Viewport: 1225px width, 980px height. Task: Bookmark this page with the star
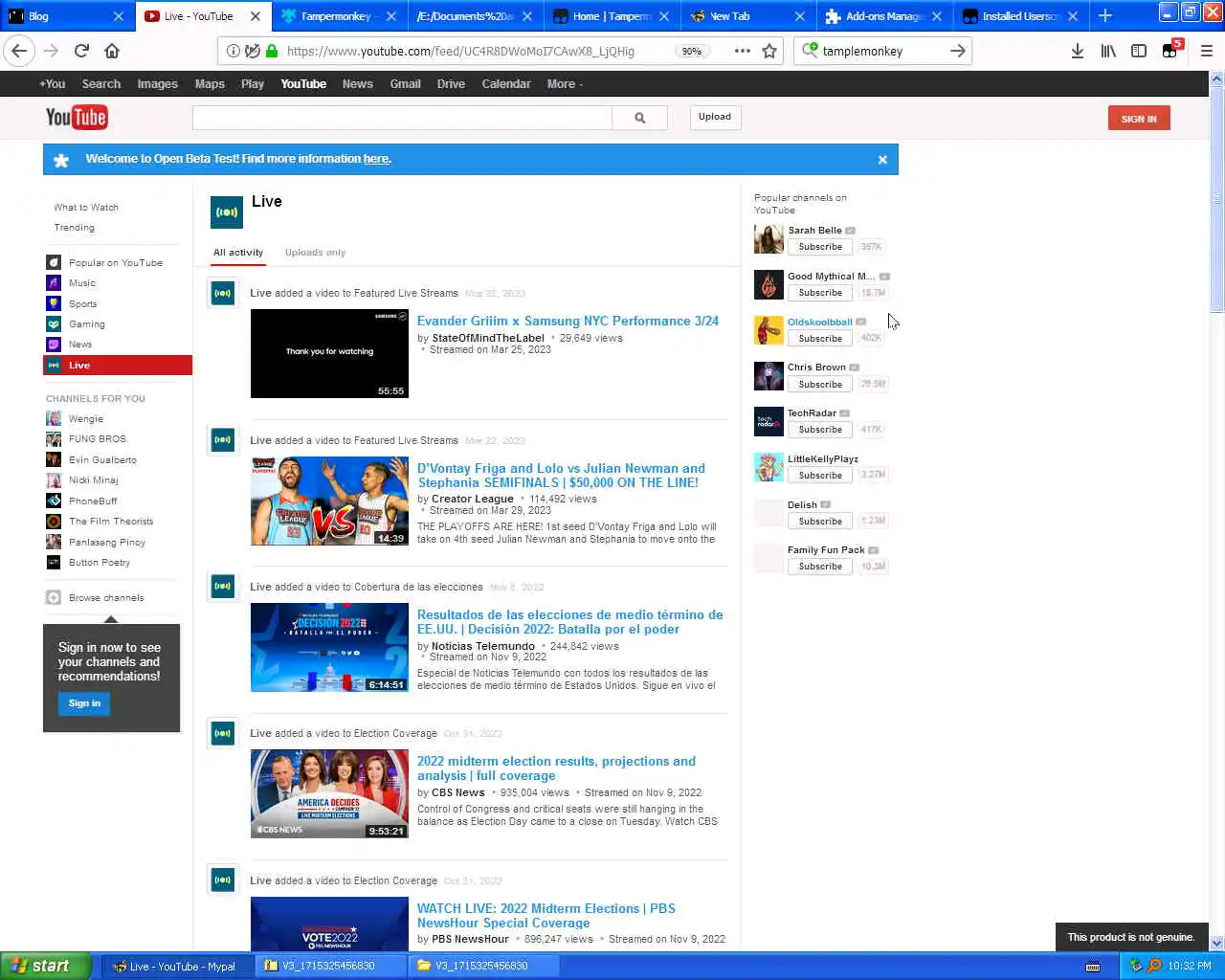point(769,51)
